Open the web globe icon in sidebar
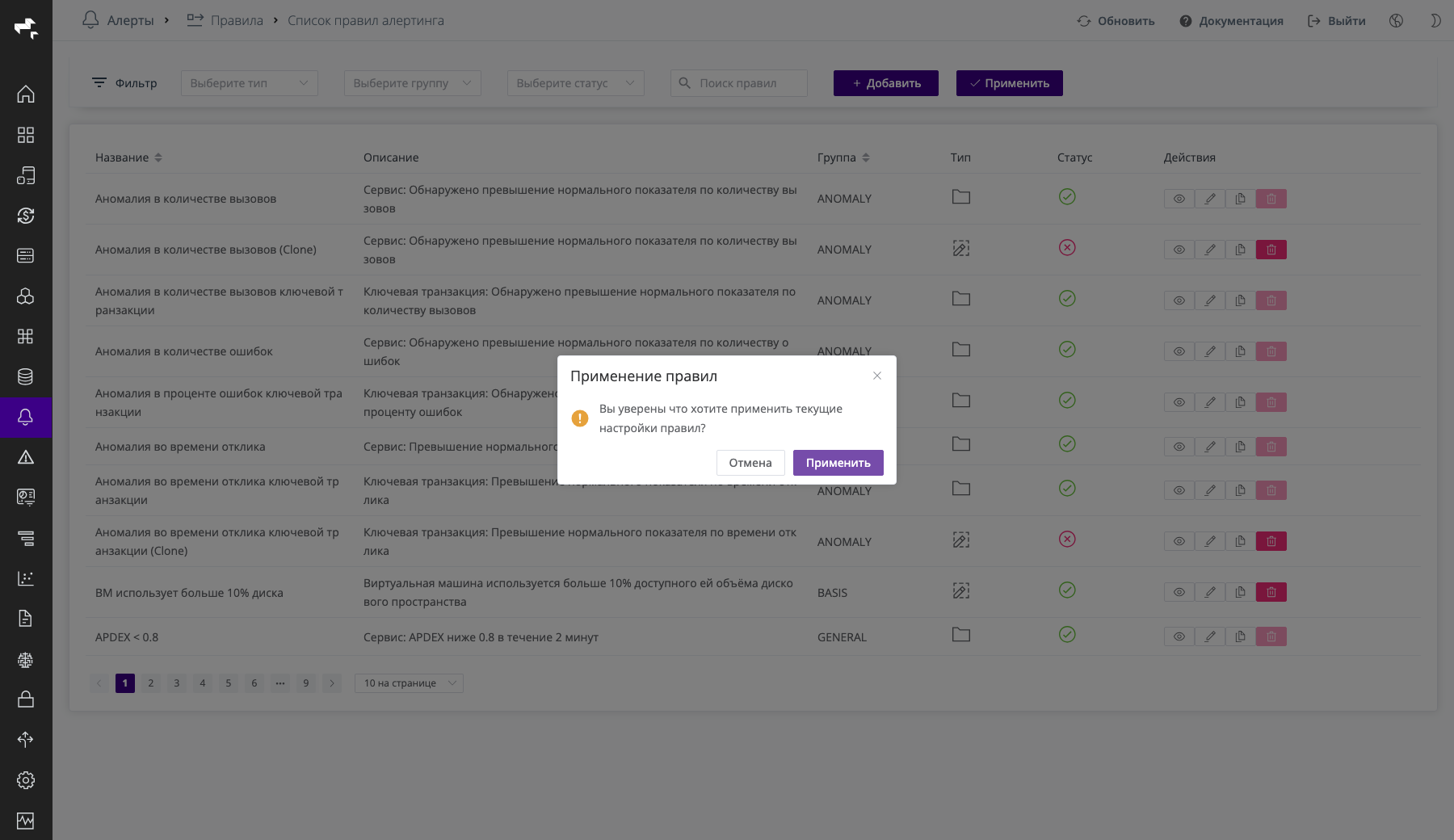1454x840 pixels. pyautogui.click(x=26, y=659)
